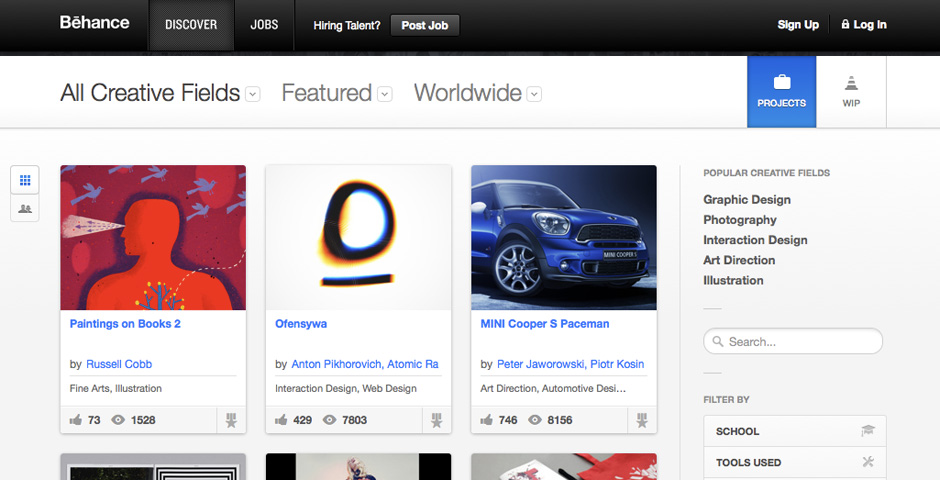Screen dimensions: 940x480
Task: Select Graphic Design creative field
Action: (747, 200)
